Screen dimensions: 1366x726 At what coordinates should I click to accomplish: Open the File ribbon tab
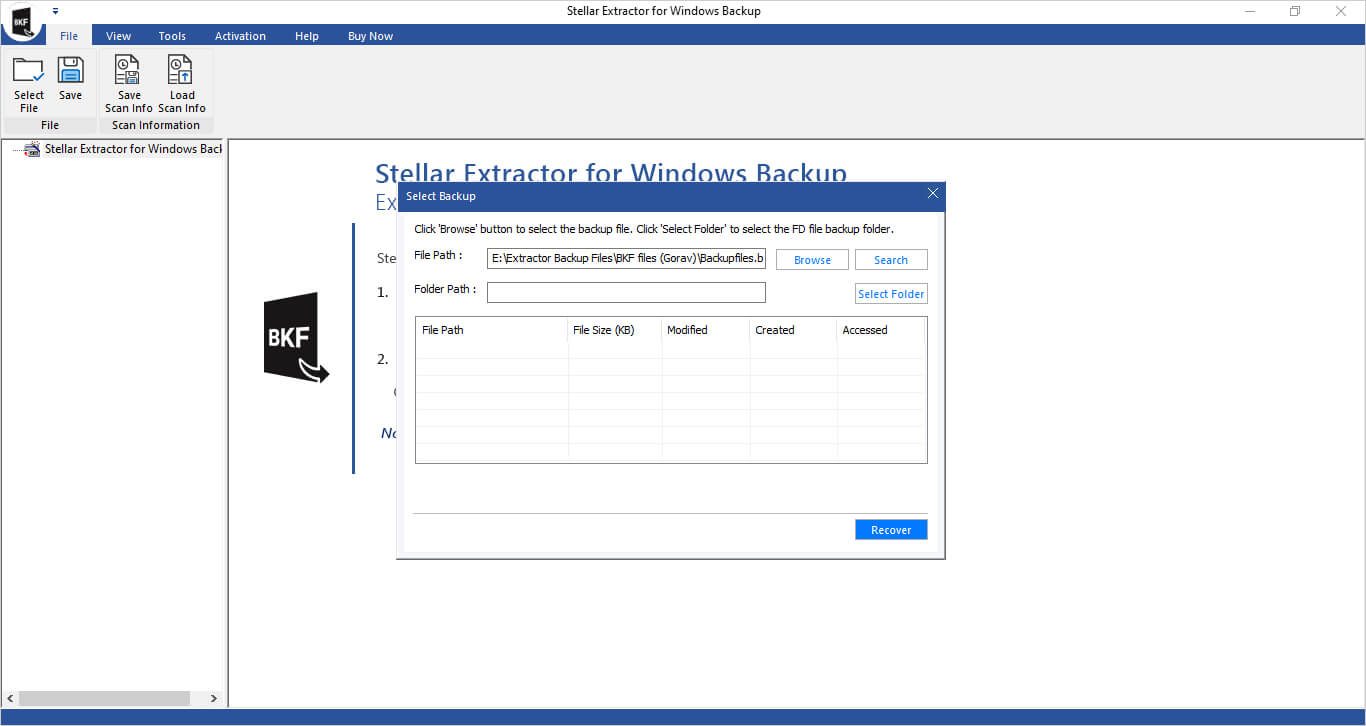pos(69,36)
